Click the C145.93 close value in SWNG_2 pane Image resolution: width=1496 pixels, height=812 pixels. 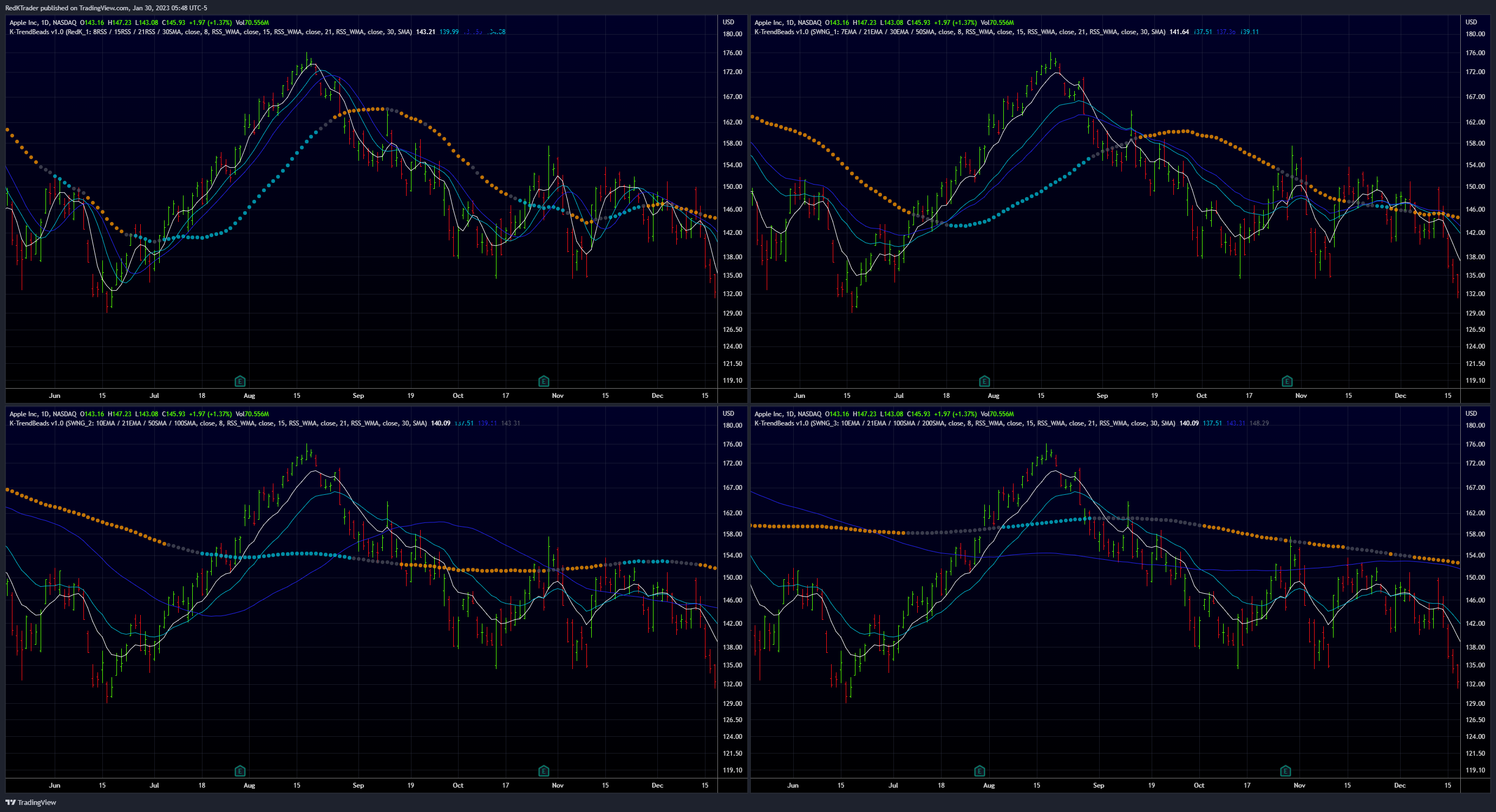tap(173, 414)
